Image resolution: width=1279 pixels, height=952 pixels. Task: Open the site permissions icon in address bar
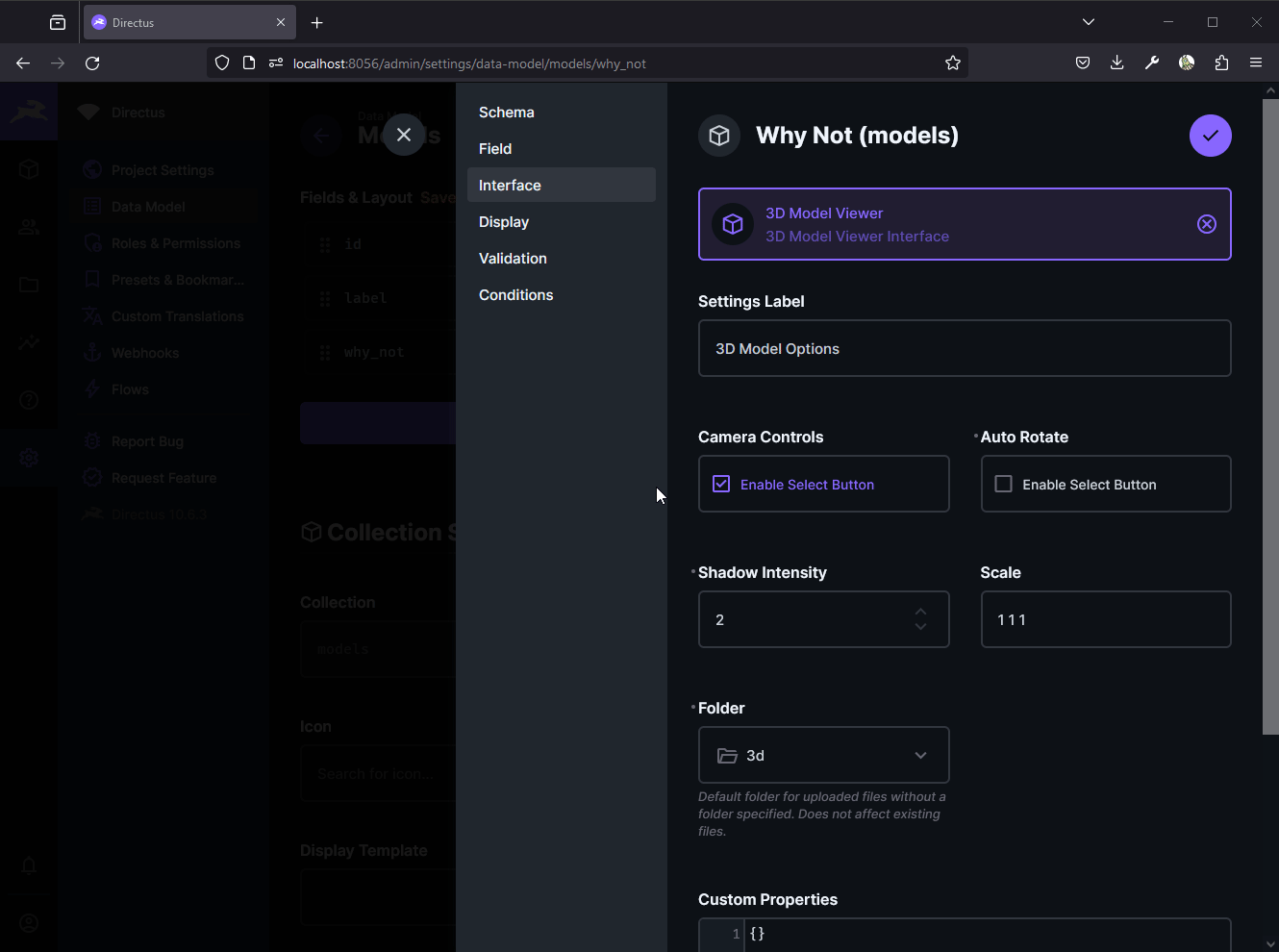pos(276,63)
